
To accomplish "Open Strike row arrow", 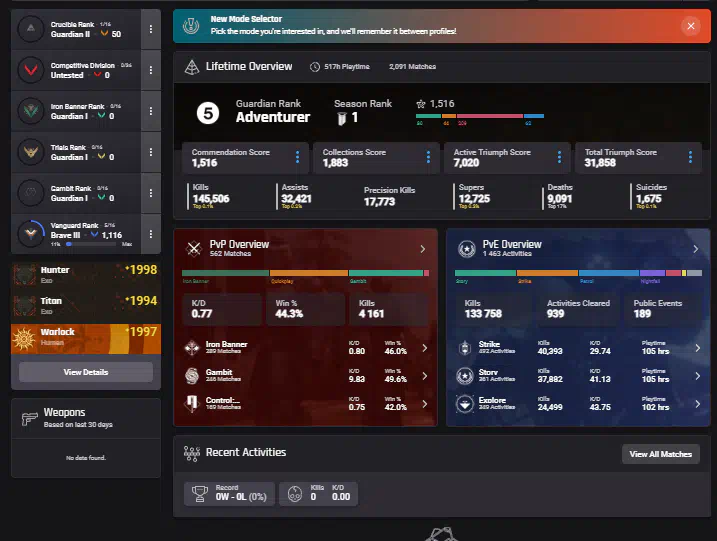I will pos(697,348).
